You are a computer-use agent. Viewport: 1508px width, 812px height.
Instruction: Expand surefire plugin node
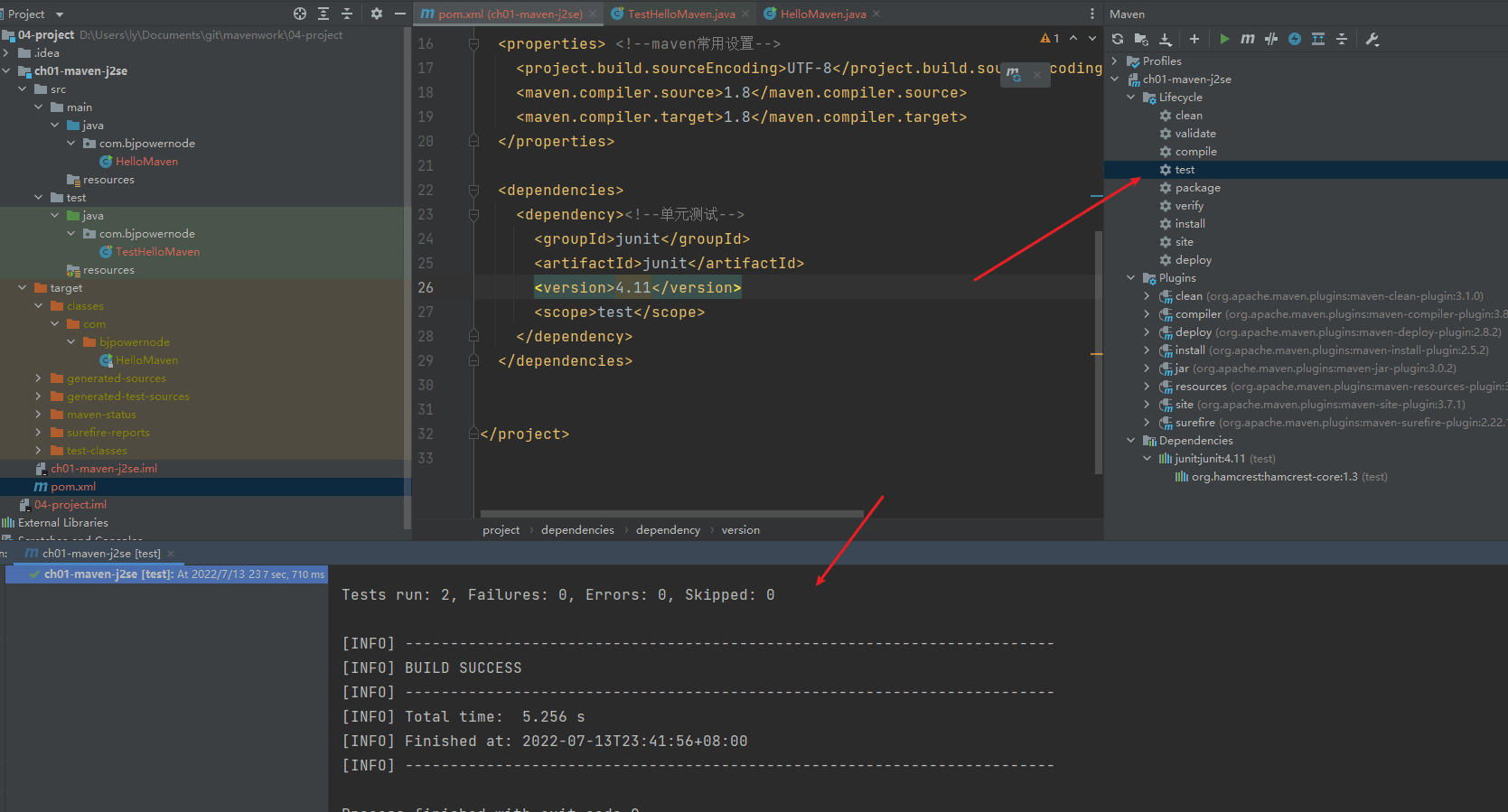click(x=1147, y=423)
